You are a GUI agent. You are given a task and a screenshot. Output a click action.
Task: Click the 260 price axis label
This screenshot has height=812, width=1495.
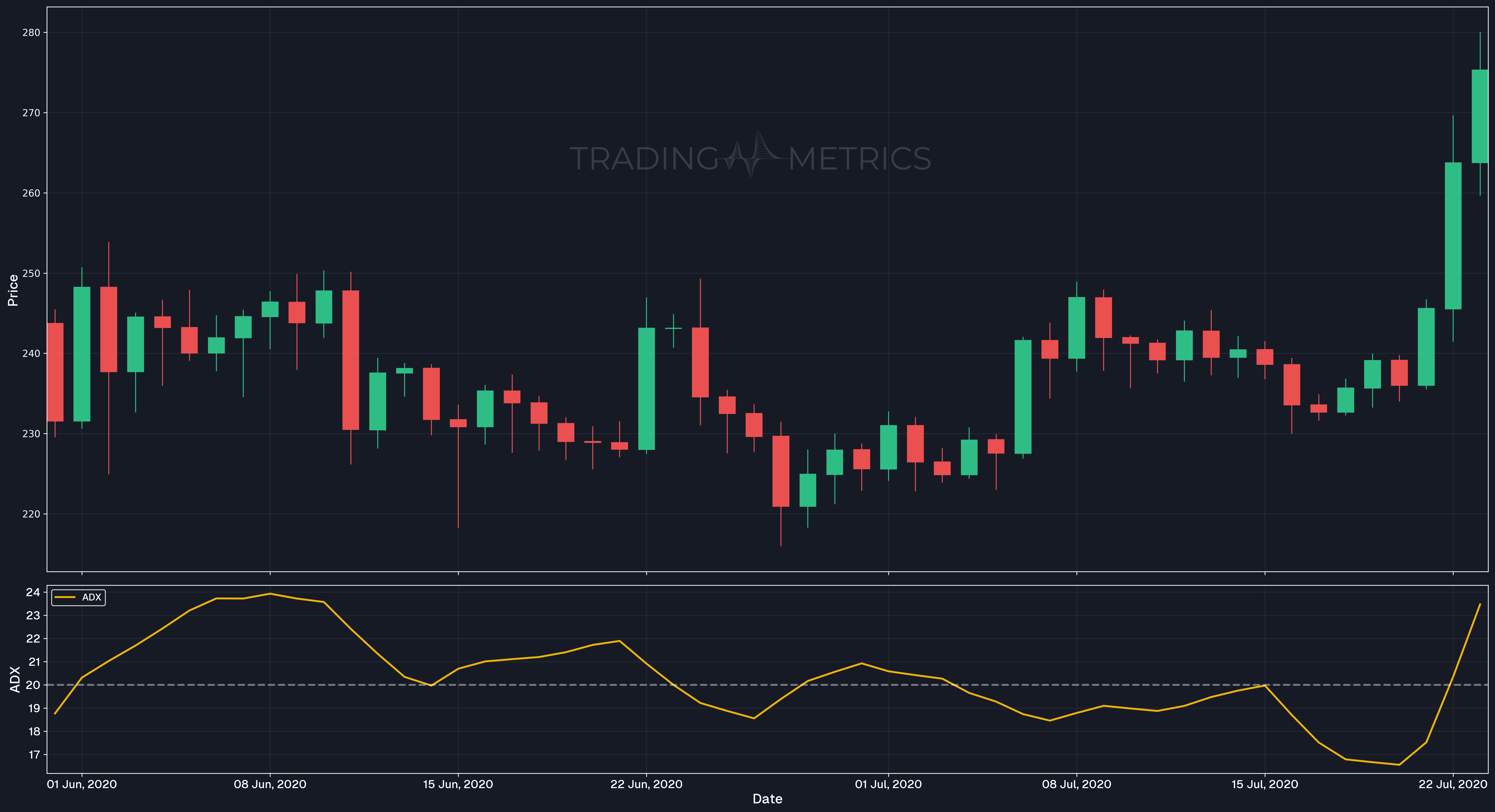[31, 193]
